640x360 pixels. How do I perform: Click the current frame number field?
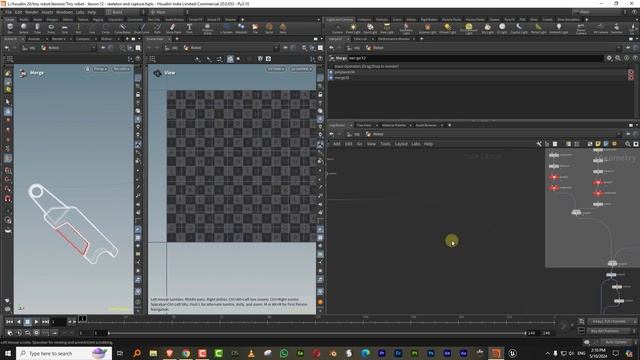pos(58,322)
